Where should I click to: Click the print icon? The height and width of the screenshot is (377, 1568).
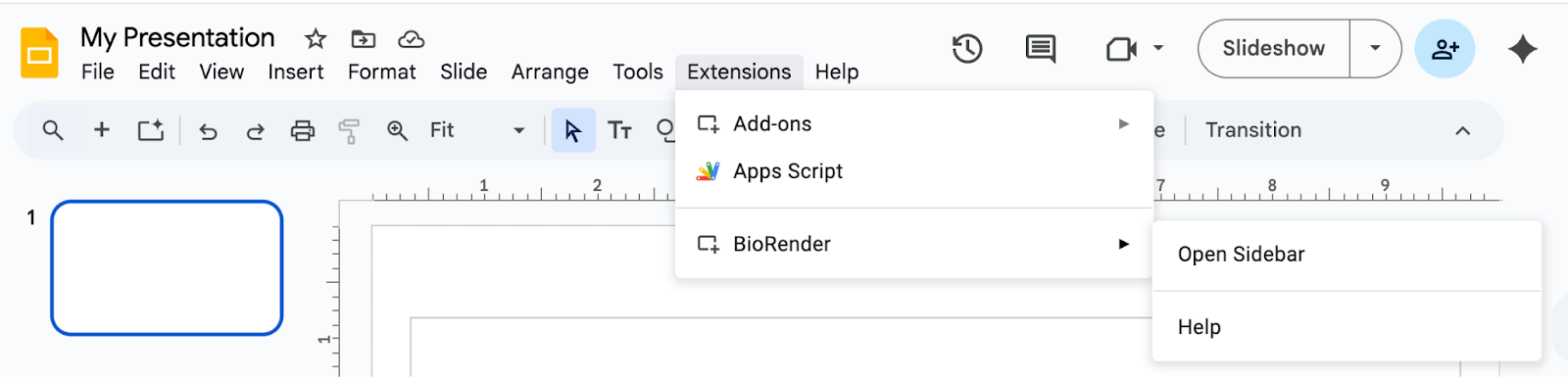[x=303, y=130]
